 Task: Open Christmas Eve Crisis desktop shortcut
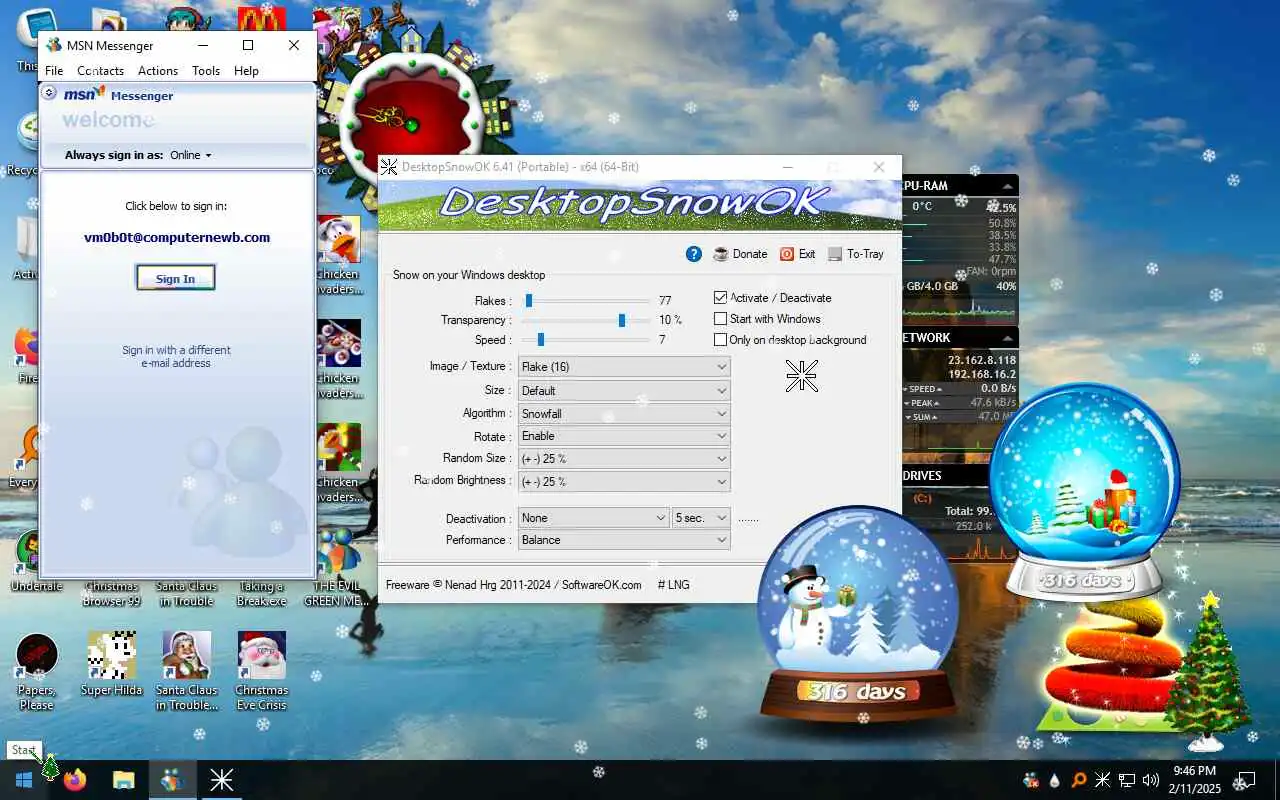(x=261, y=672)
